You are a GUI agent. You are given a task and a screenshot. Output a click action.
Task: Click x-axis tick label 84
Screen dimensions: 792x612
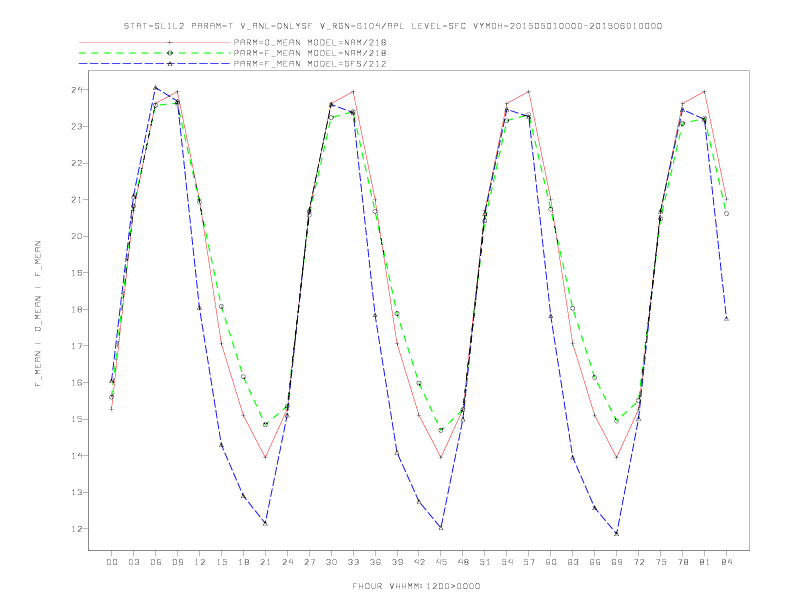(x=727, y=562)
